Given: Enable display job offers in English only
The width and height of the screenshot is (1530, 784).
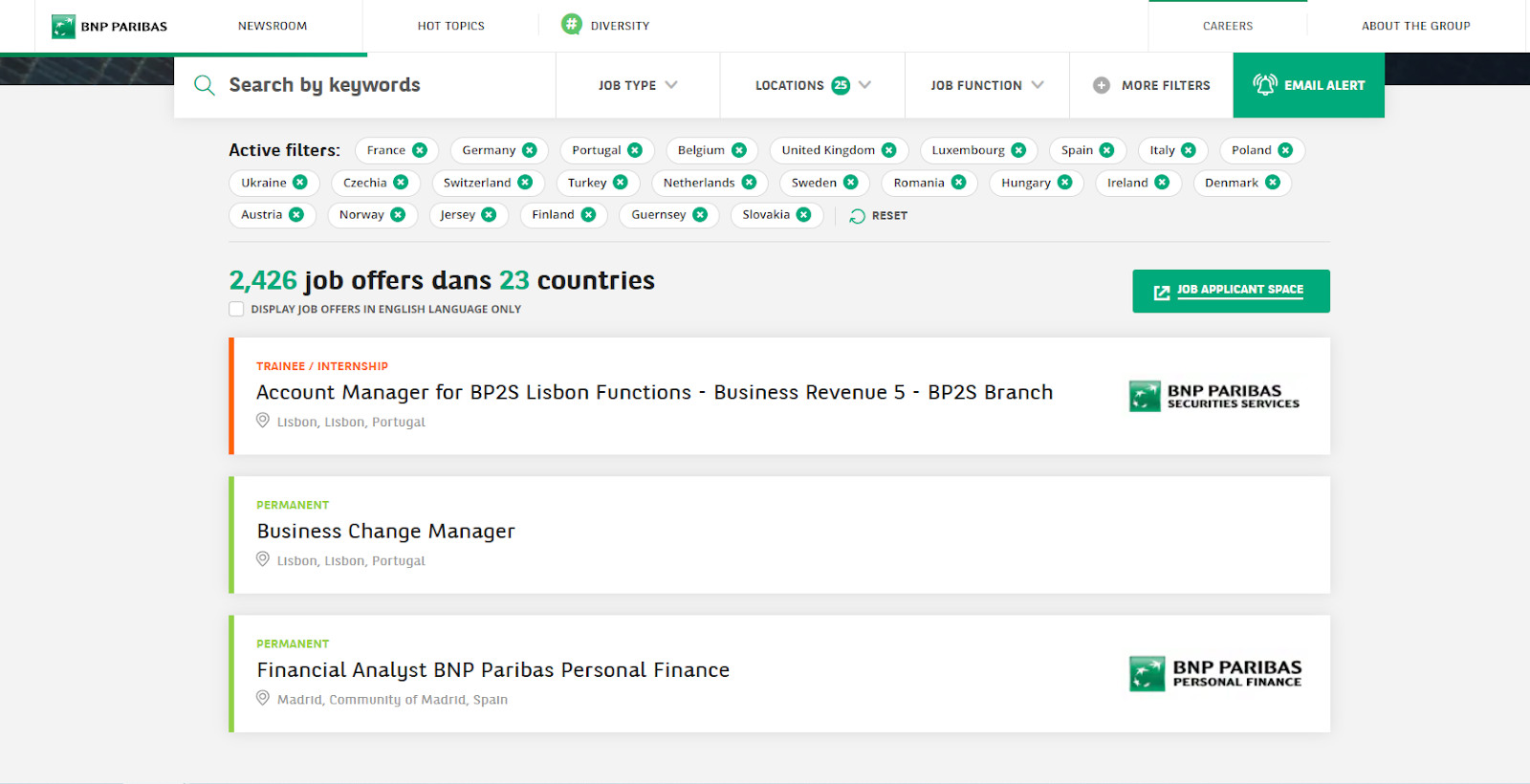Looking at the screenshot, I should pyautogui.click(x=236, y=309).
